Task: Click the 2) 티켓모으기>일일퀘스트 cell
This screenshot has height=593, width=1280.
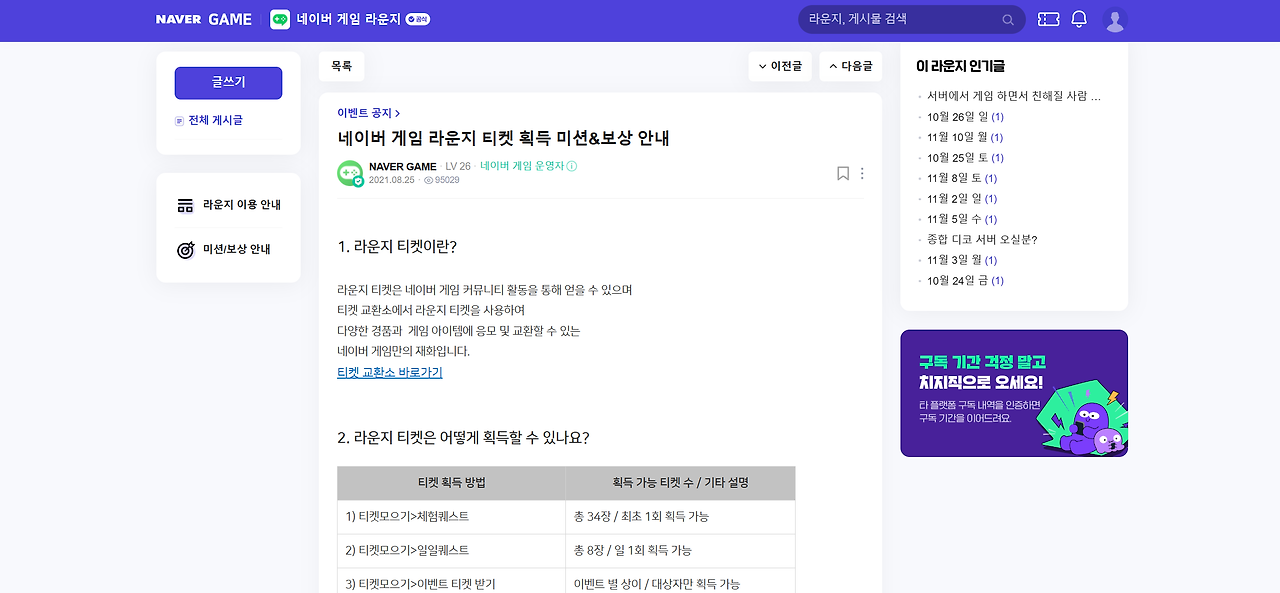Action: pyautogui.click(x=451, y=550)
